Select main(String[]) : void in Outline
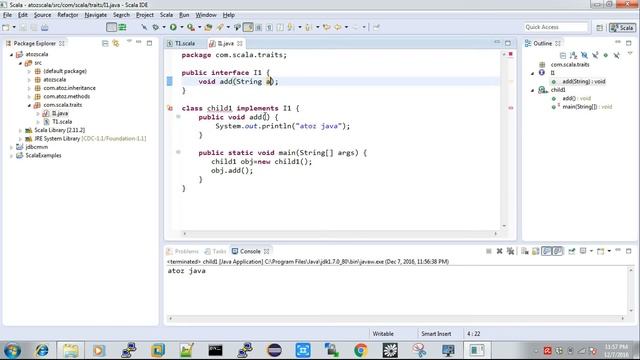This screenshot has width=640, height=360. click(x=587, y=107)
